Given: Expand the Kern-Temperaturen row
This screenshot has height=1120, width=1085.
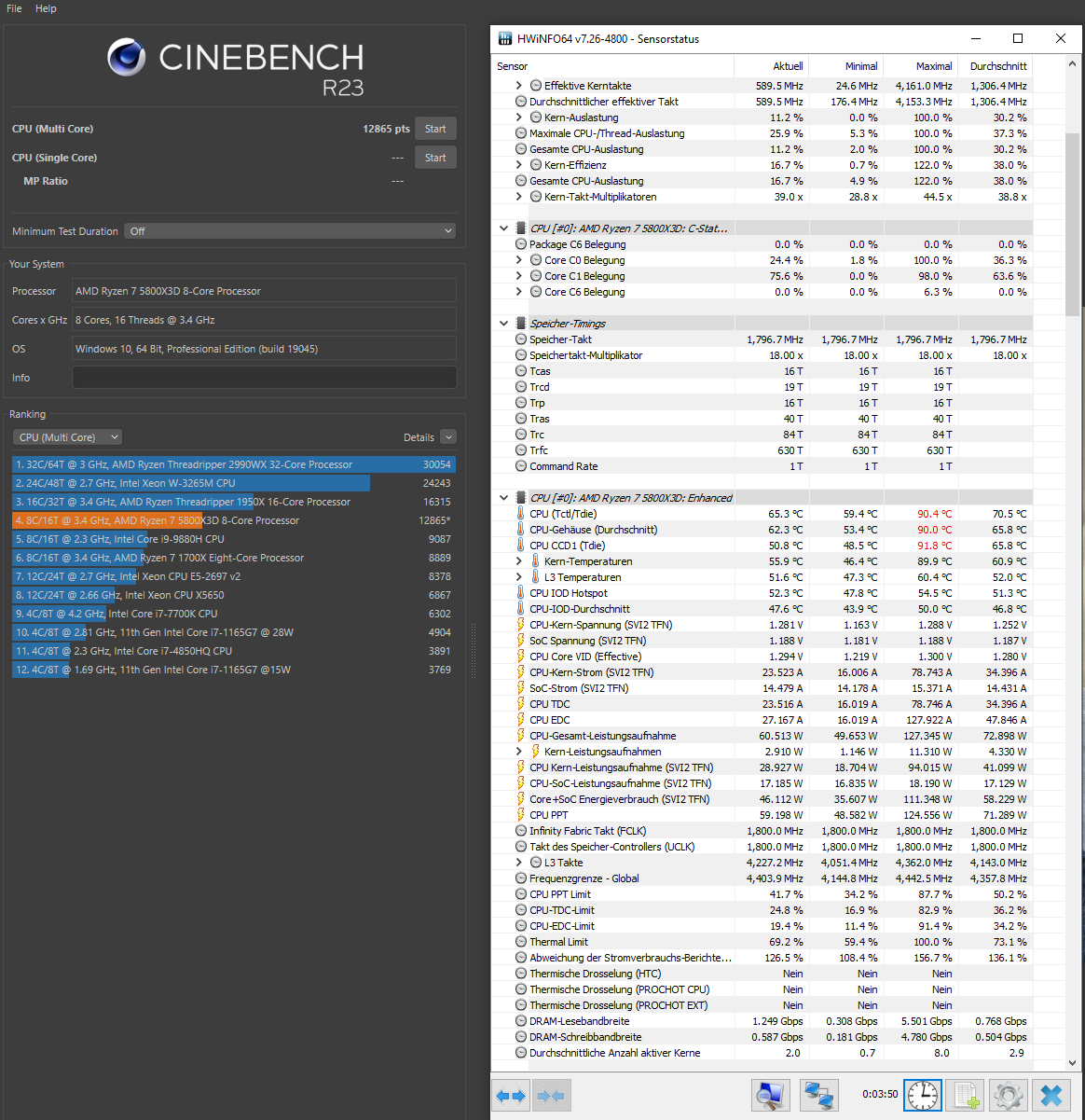Looking at the screenshot, I should tap(519, 561).
